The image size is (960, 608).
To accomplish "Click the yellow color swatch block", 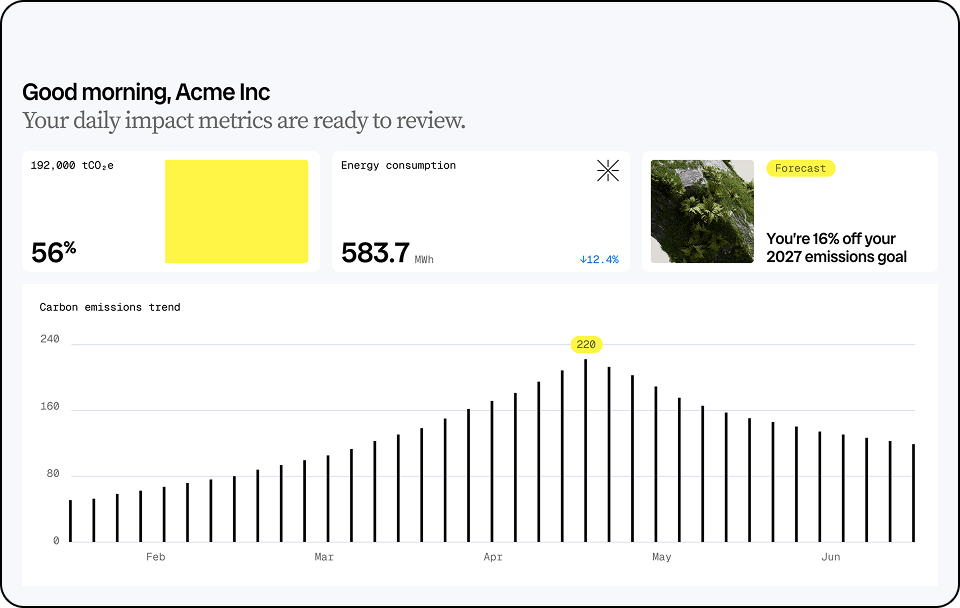I will [x=236, y=211].
